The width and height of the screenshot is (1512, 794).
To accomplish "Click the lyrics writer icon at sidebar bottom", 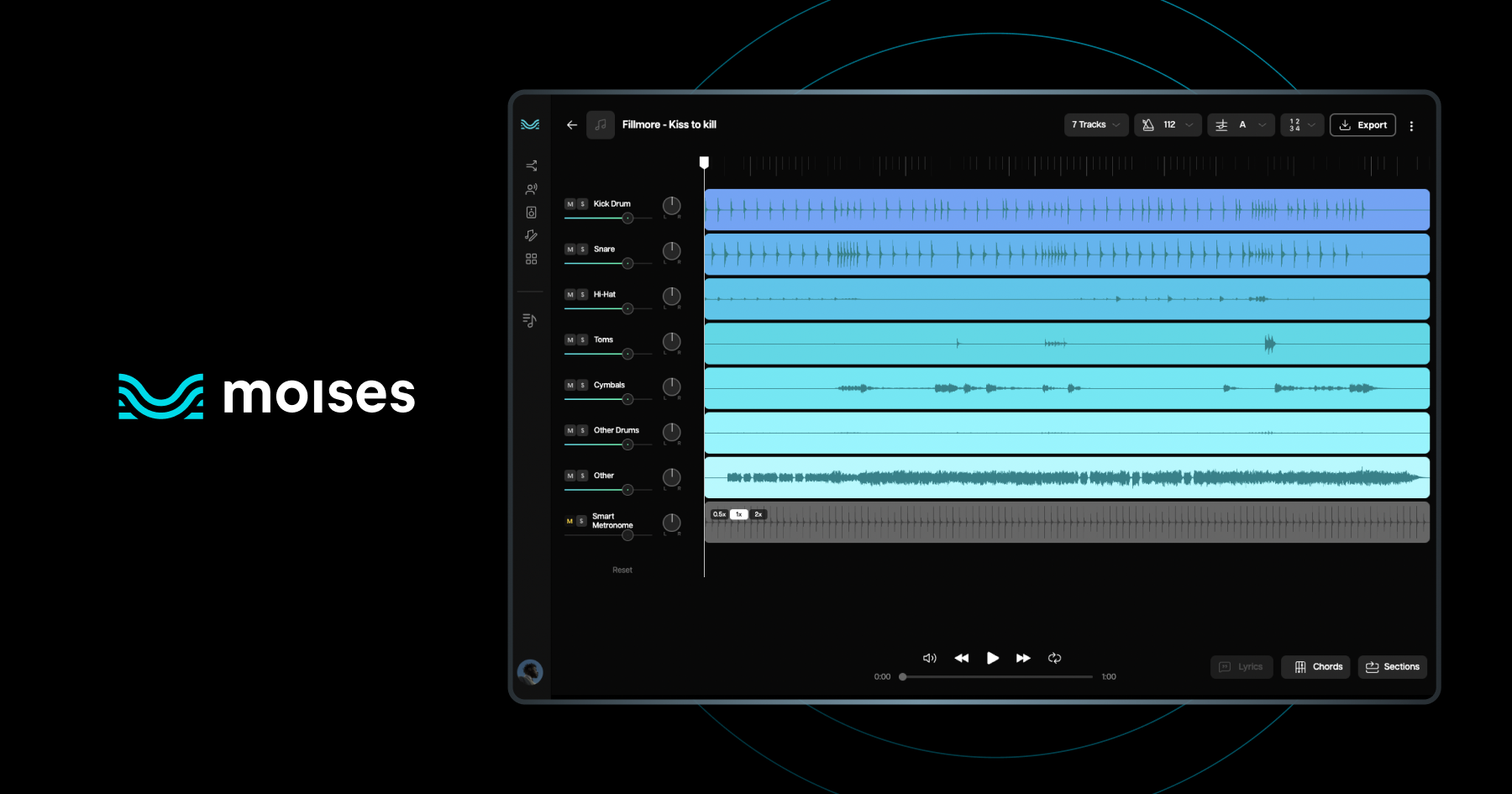I will [x=531, y=318].
